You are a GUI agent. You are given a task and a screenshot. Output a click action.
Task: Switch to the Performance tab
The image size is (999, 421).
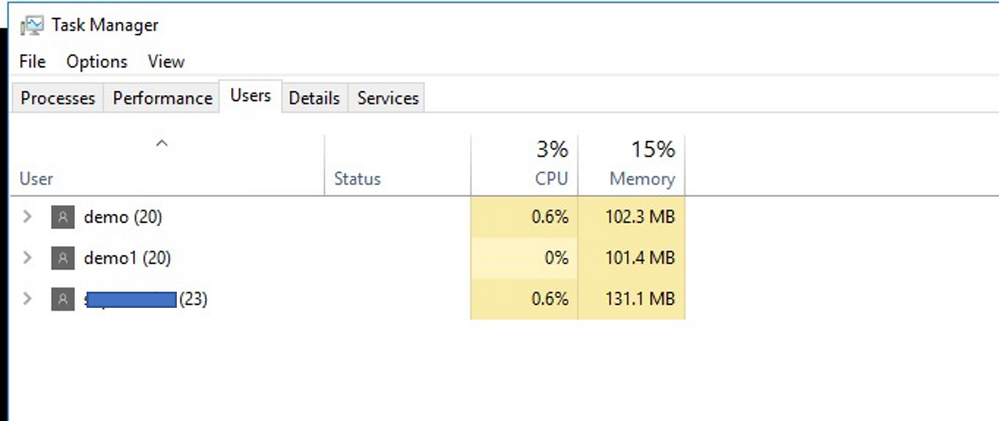pyautogui.click(x=162, y=98)
